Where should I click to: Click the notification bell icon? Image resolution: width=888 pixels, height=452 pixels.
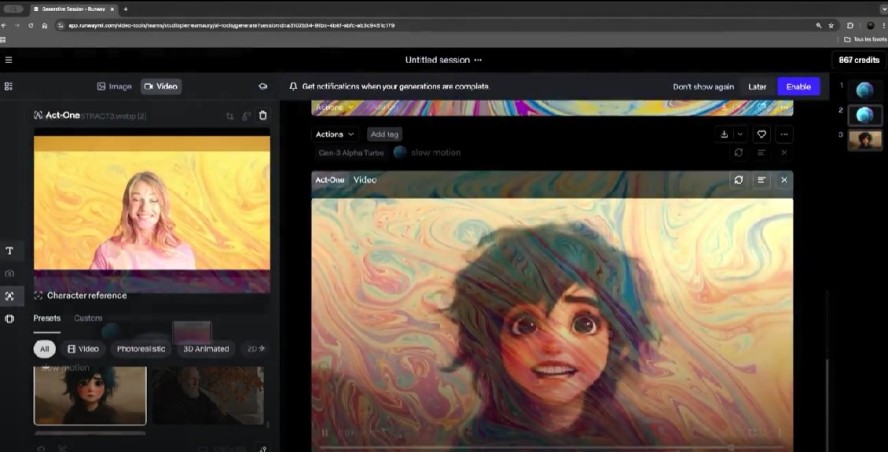pos(293,87)
